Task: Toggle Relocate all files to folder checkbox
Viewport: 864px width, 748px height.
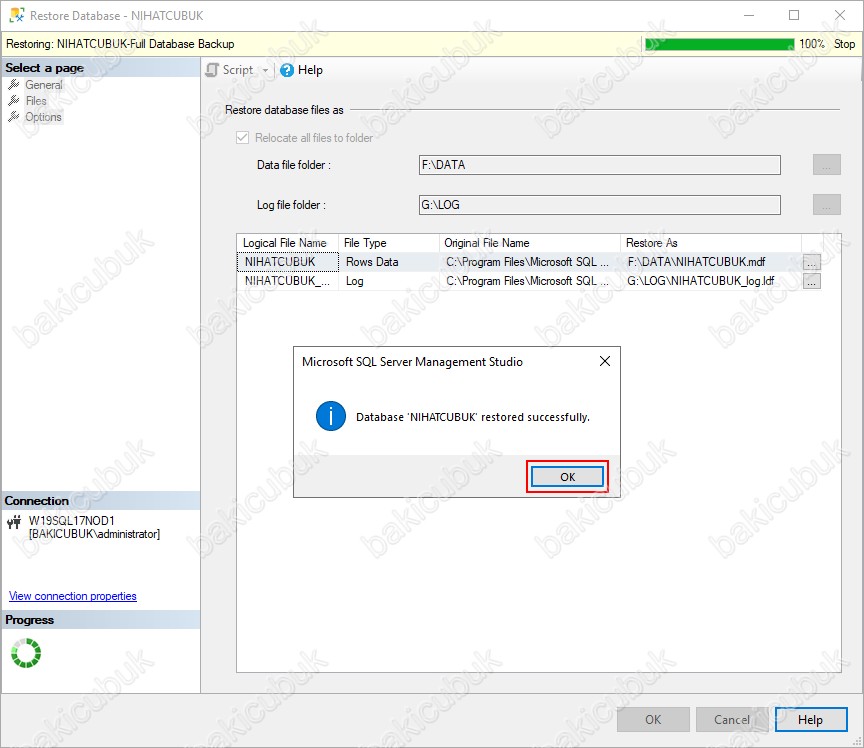Action: click(242, 138)
